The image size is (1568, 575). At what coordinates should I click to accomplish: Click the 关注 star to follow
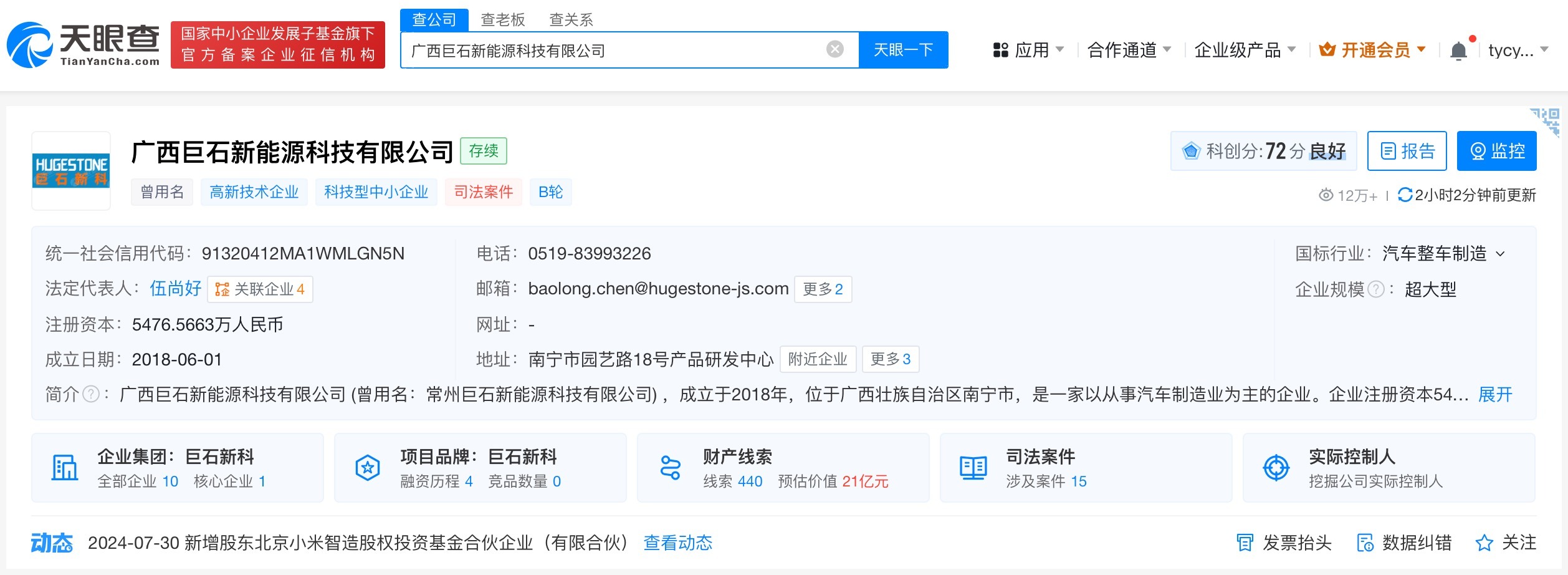pos(1484,543)
